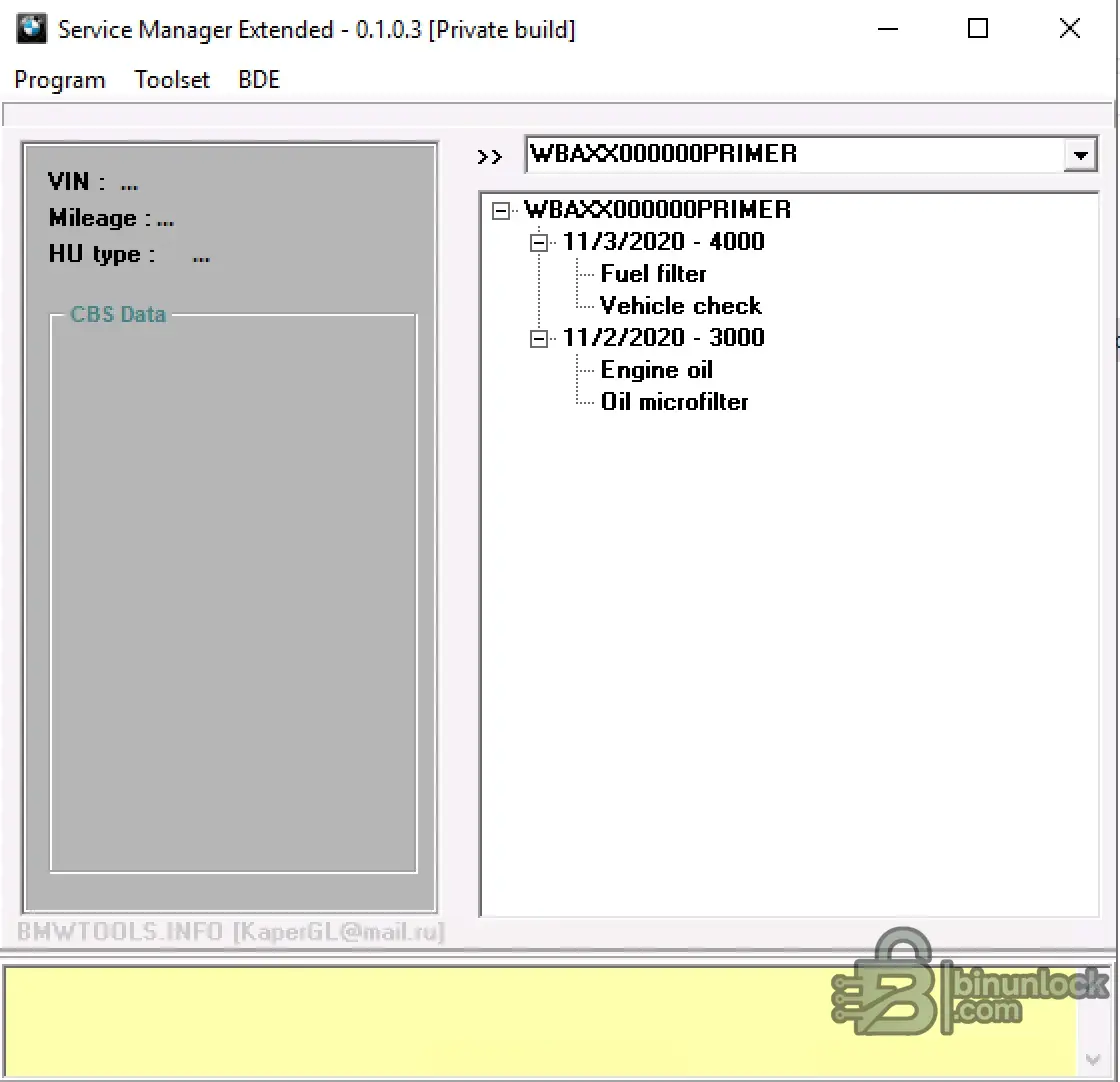Open the Toolset menu
The width and height of the screenshot is (1120, 1082).
171,80
